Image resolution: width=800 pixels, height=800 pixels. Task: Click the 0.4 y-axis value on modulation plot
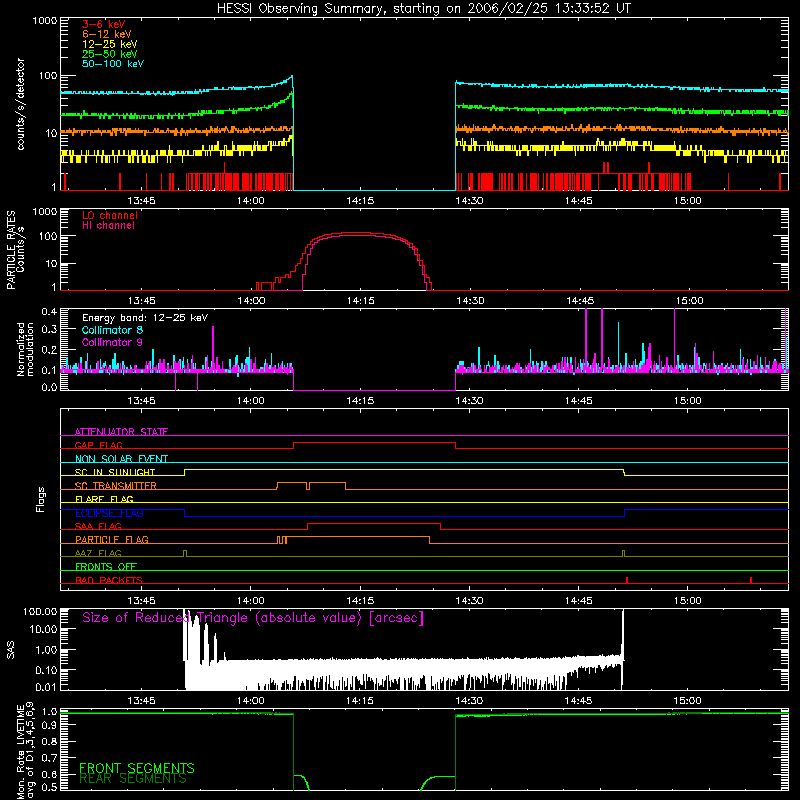pos(49,312)
